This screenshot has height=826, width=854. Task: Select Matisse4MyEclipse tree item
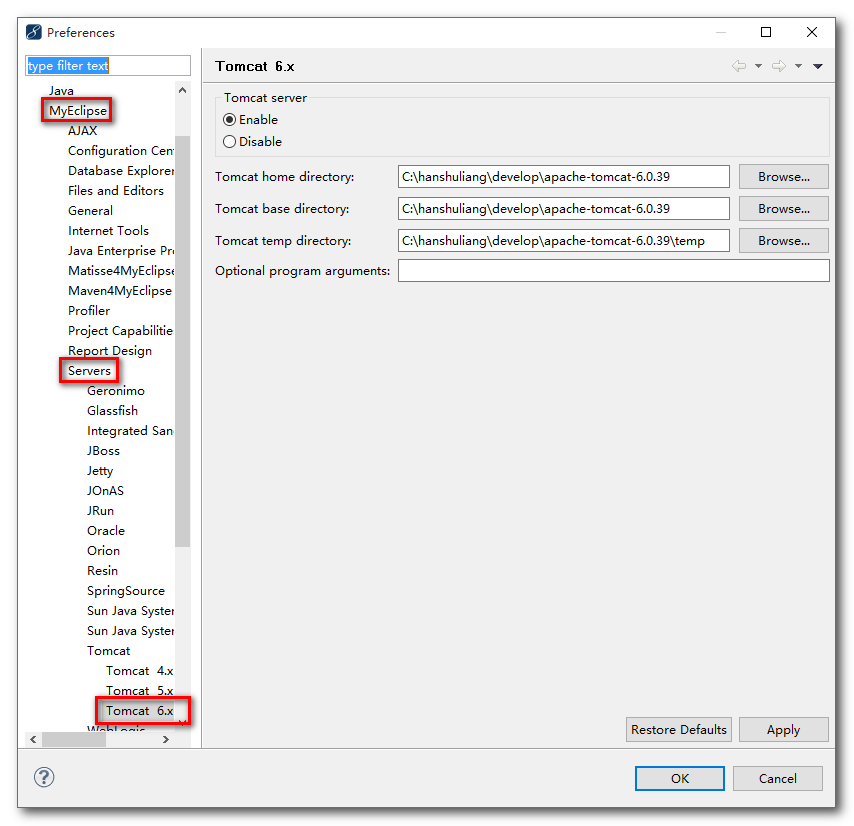[x=120, y=271]
